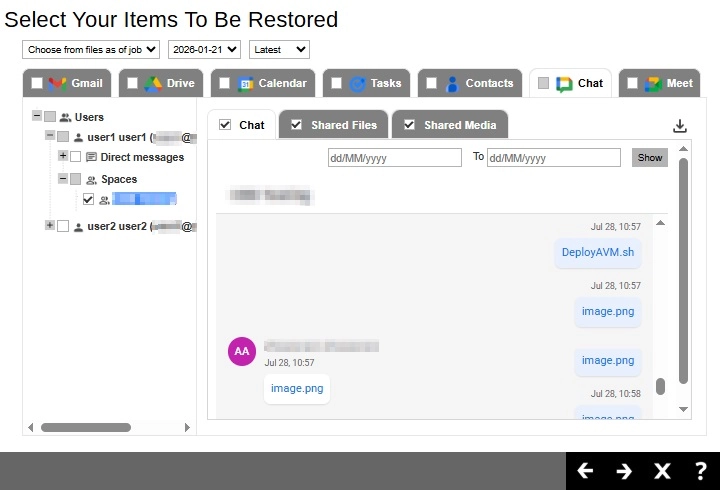Click the Gmail envelope icon

[57, 84]
